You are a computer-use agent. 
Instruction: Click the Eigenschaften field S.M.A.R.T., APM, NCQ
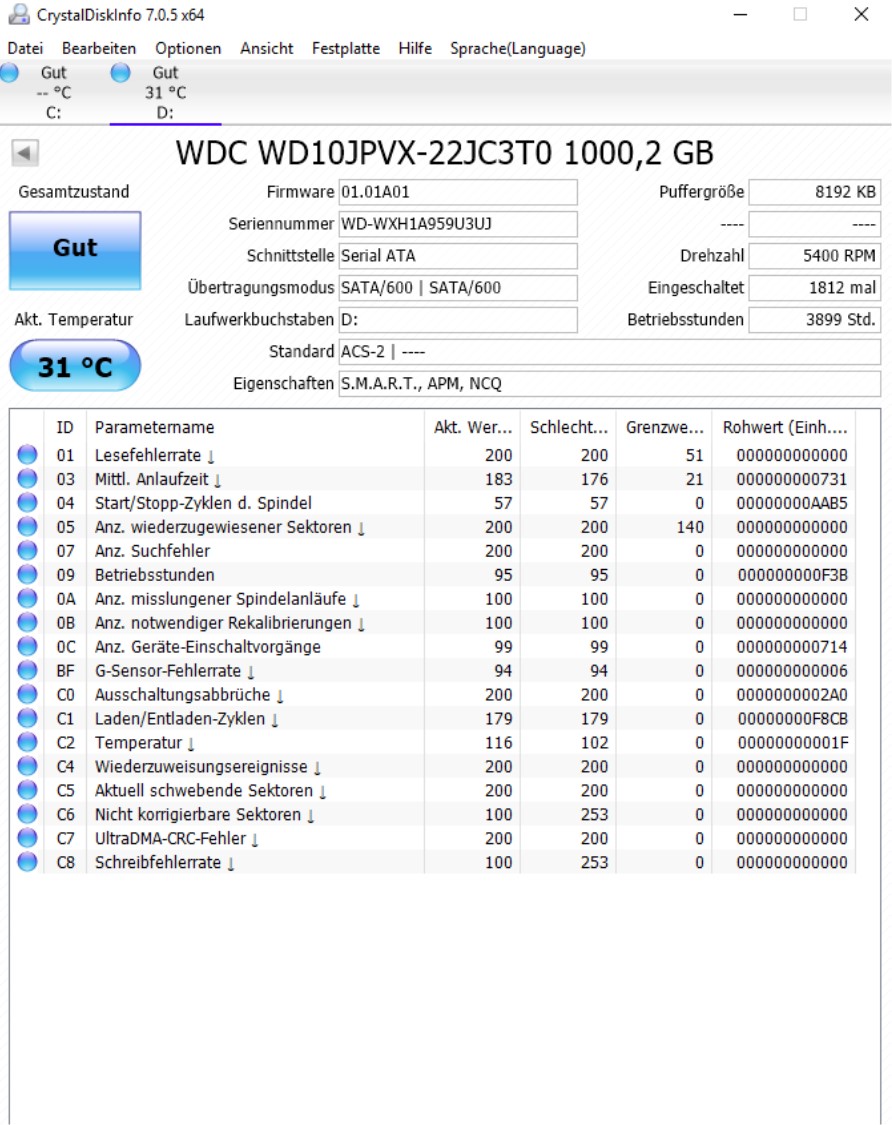point(609,383)
